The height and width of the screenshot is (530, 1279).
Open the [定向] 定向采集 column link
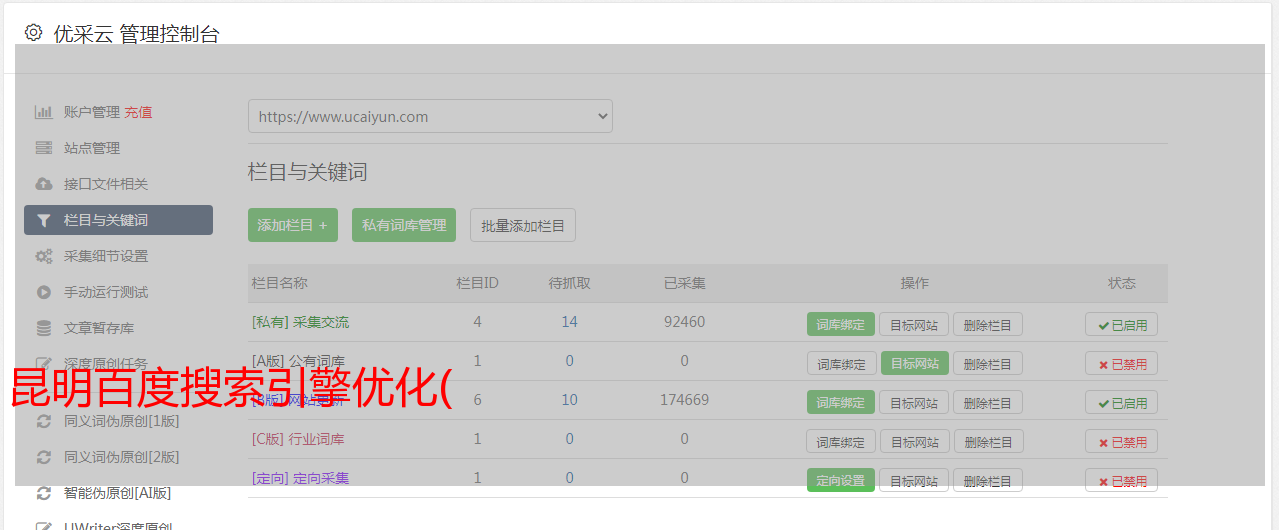click(300, 478)
